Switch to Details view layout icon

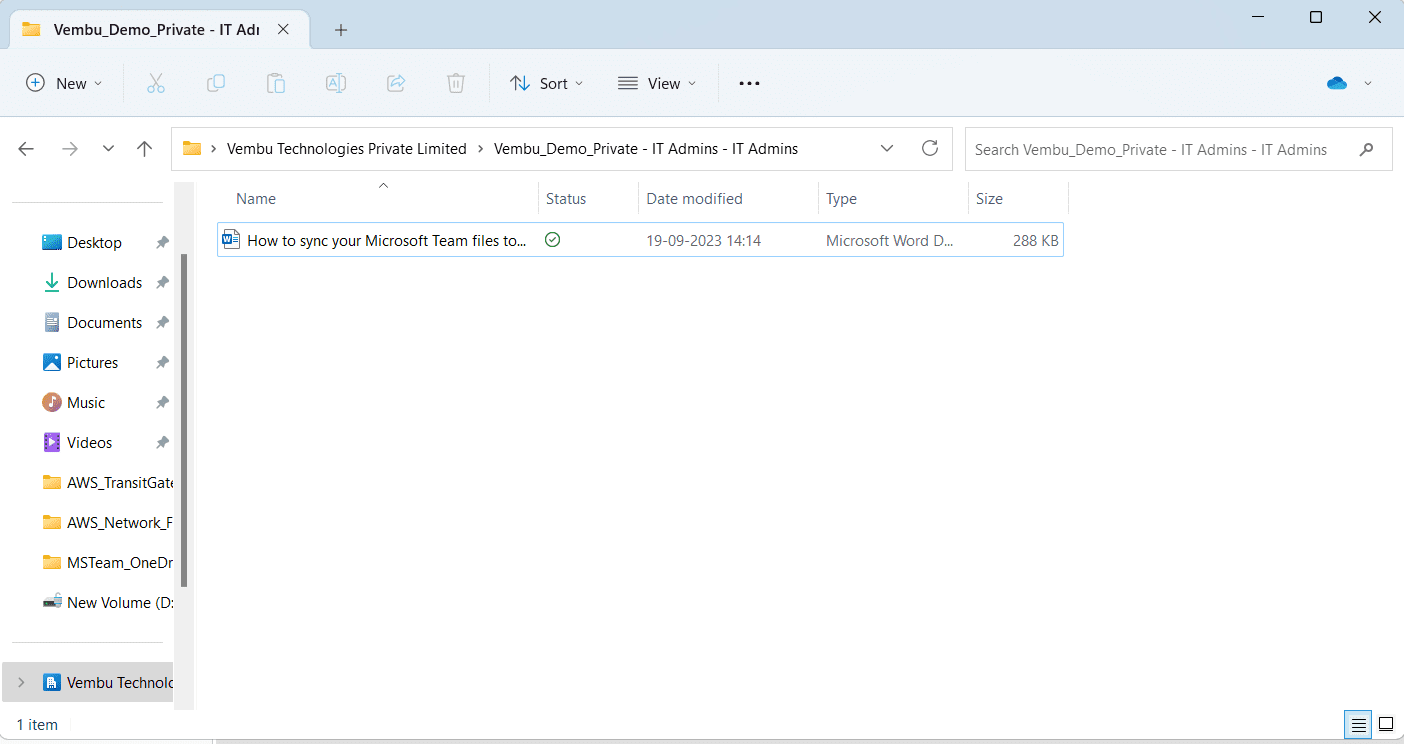tap(1358, 724)
